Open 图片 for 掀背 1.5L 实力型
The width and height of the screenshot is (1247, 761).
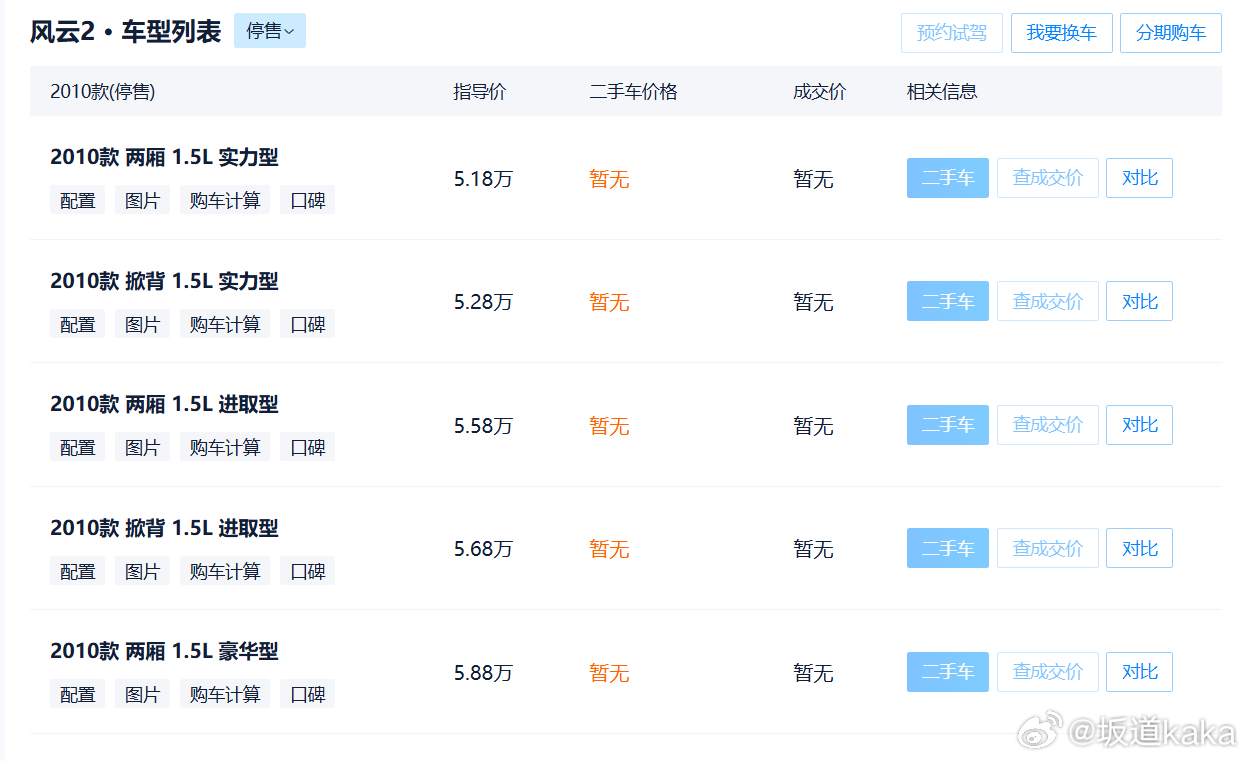pyautogui.click(x=142, y=324)
